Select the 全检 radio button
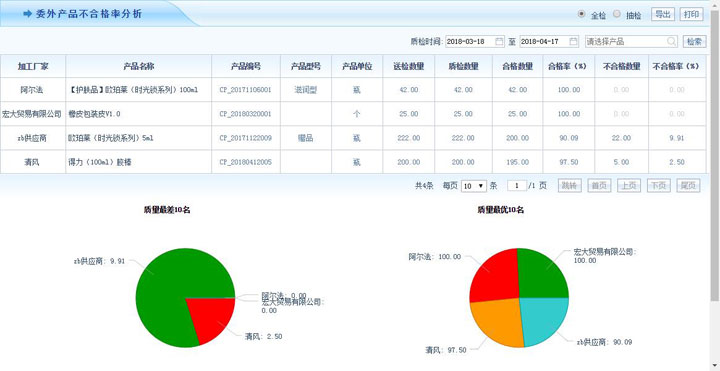 click(x=582, y=14)
